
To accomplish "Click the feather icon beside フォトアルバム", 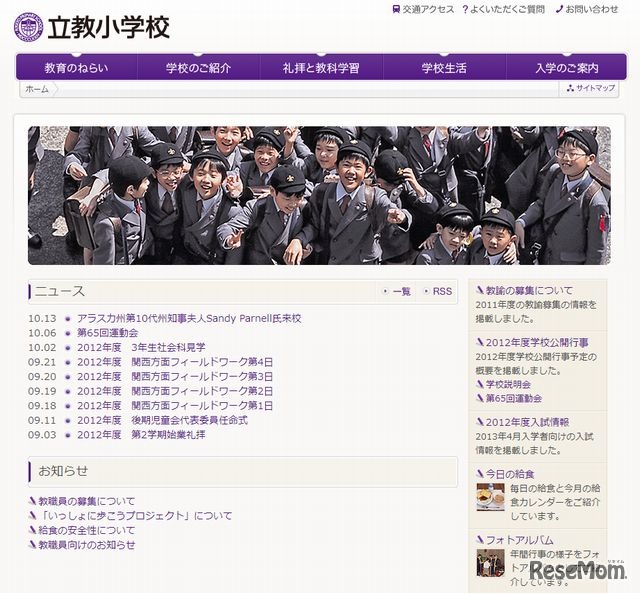I will [x=480, y=540].
